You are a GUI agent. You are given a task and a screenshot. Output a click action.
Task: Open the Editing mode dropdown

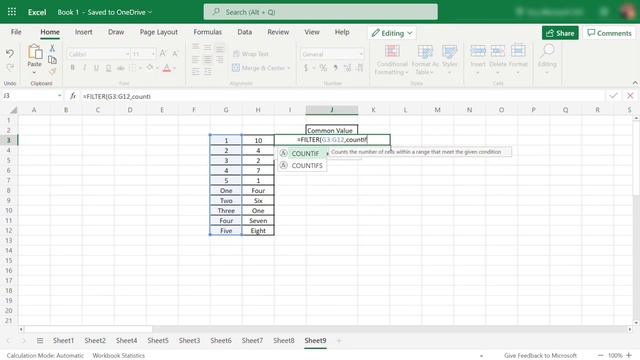click(392, 33)
